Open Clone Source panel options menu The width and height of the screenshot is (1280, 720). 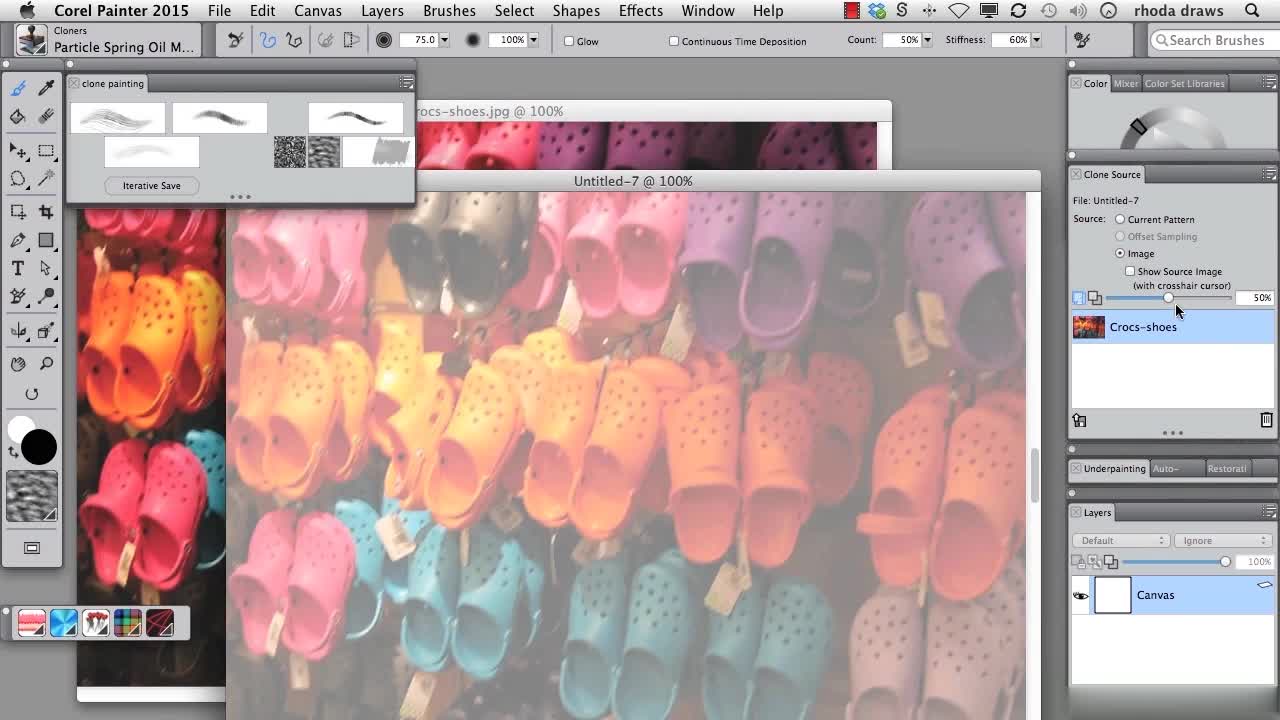[x=1272, y=174]
